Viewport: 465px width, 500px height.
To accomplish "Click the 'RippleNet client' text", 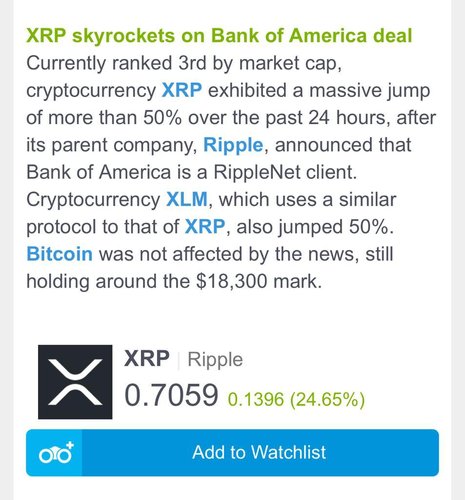I will tap(285, 172).
